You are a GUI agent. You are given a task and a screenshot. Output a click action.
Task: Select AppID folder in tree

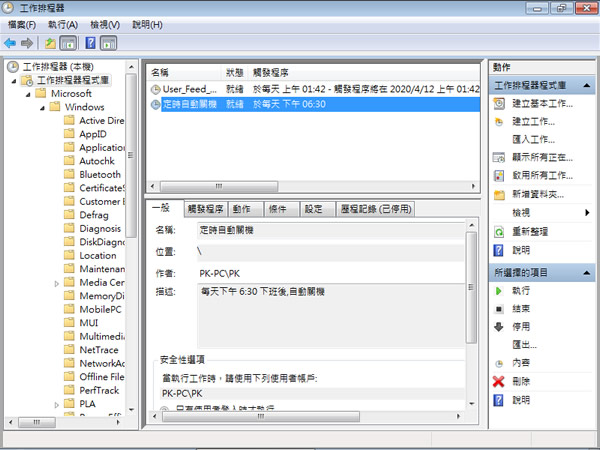pyautogui.click(x=93, y=134)
